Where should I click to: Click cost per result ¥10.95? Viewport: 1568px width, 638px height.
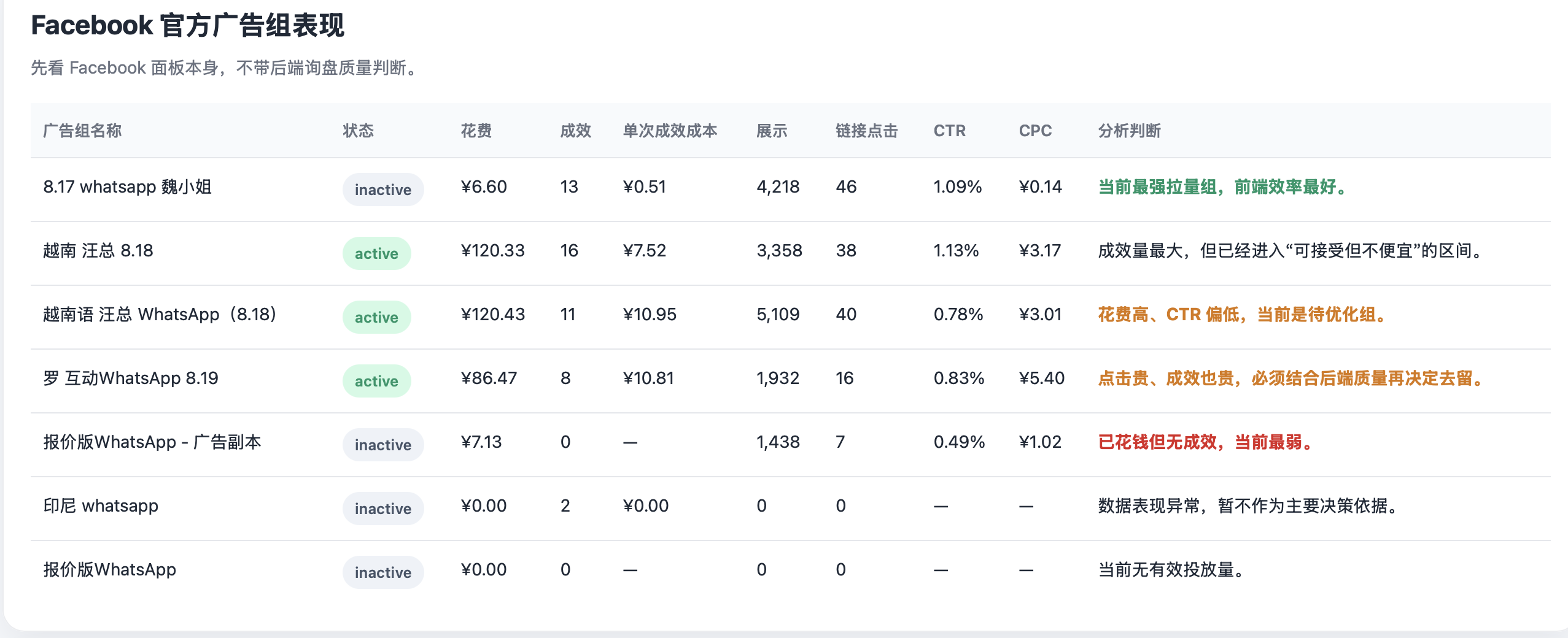650,314
